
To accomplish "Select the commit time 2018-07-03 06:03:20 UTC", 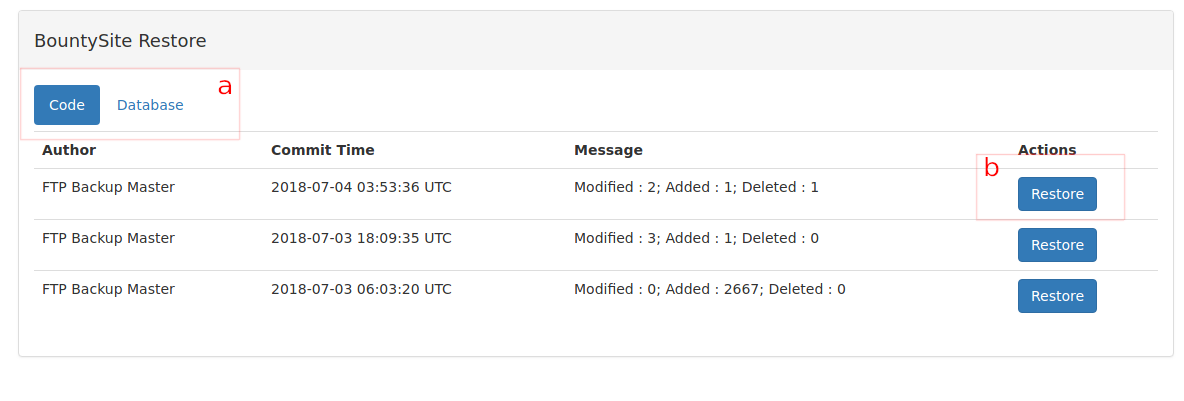I will click(361, 289).
